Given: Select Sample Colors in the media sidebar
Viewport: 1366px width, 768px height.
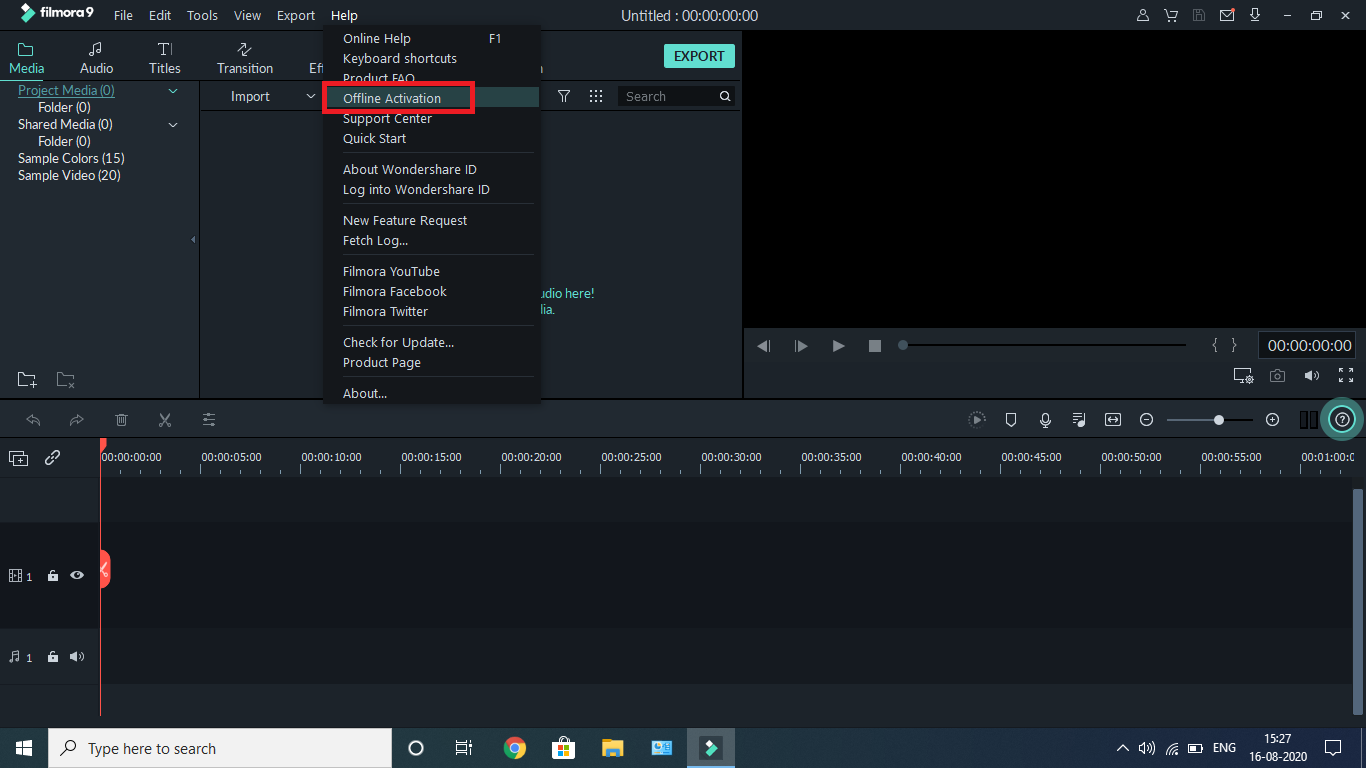Looking at the screenshot, I should [x=70, y=158].
